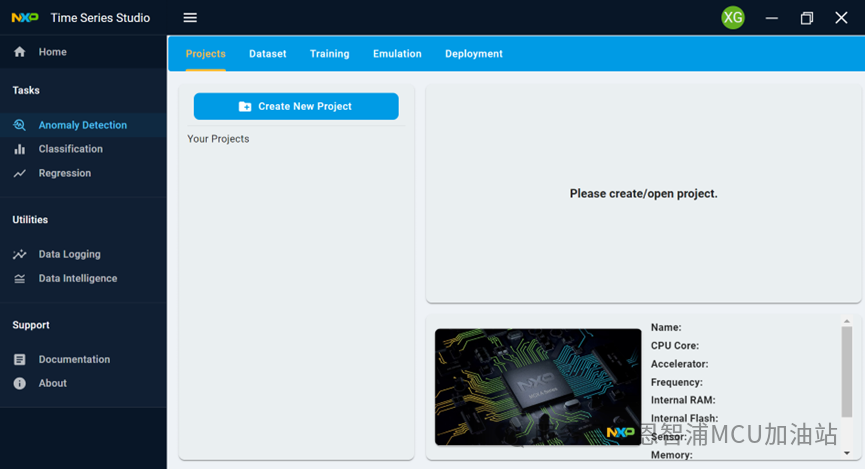Click the Data Logging chart icon
This screenshot has height=469, width=865.
(x=20, y=254)
